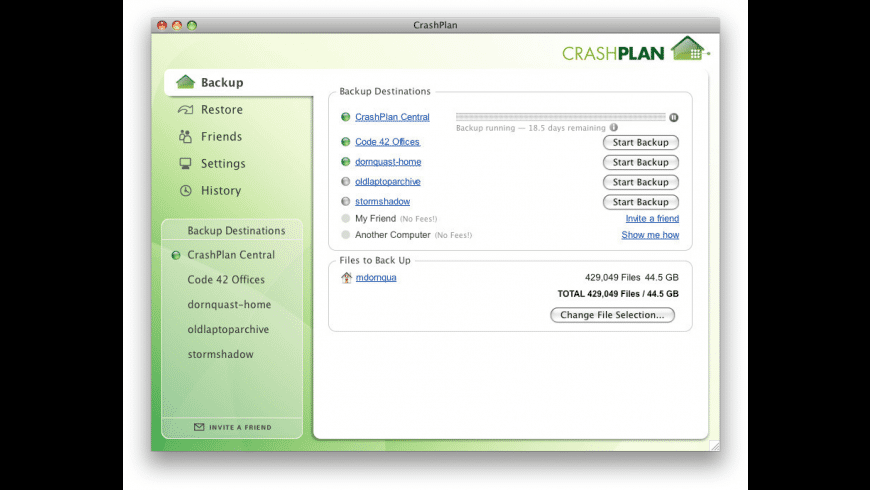Open the Backup tab
Image resolution: width=870 pixels, height=490 pixels.
tap(239, 83)
